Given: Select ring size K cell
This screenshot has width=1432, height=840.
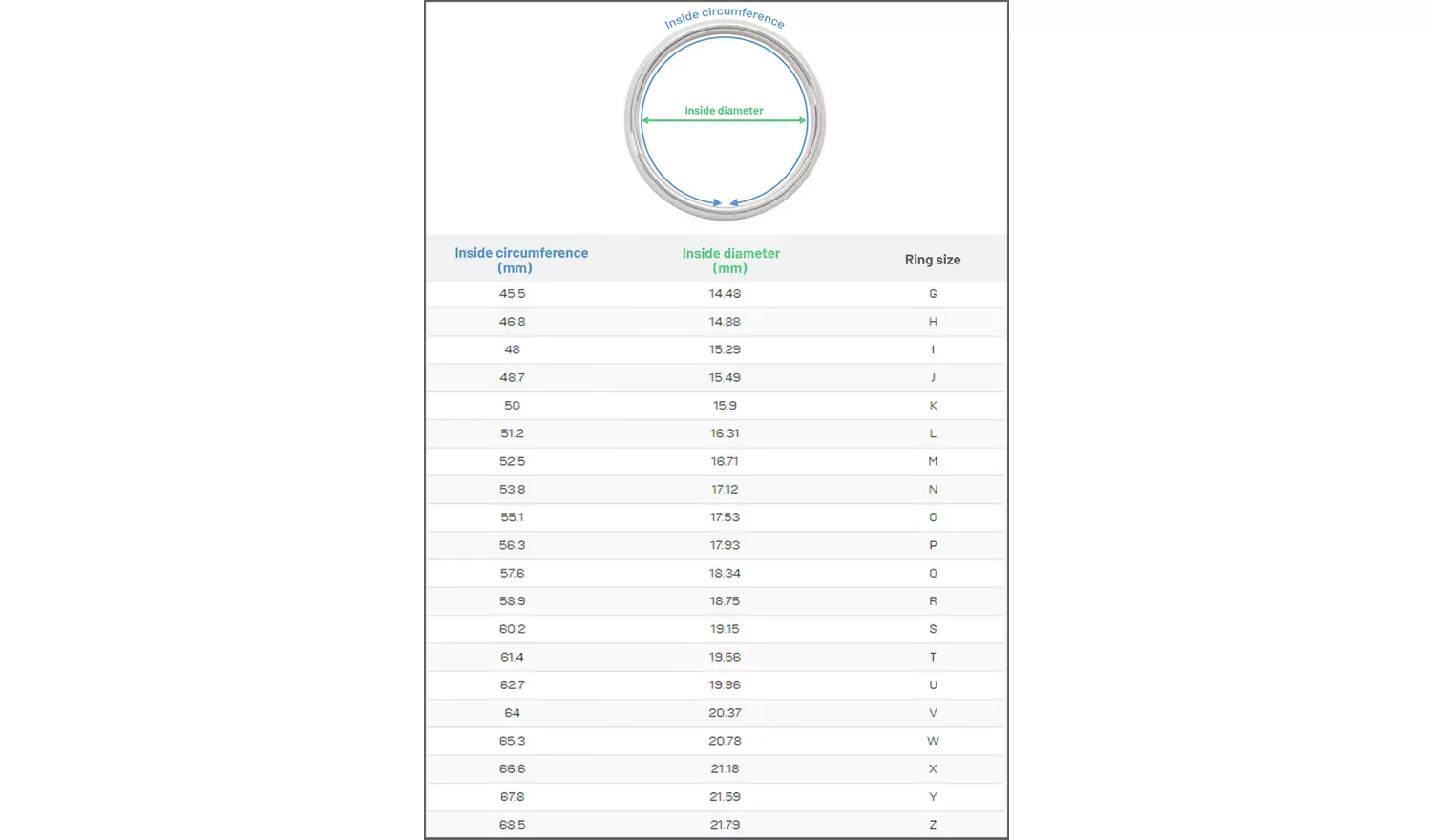Looking at the screenshot, I should pyautogui.click(x=933, y=406).
